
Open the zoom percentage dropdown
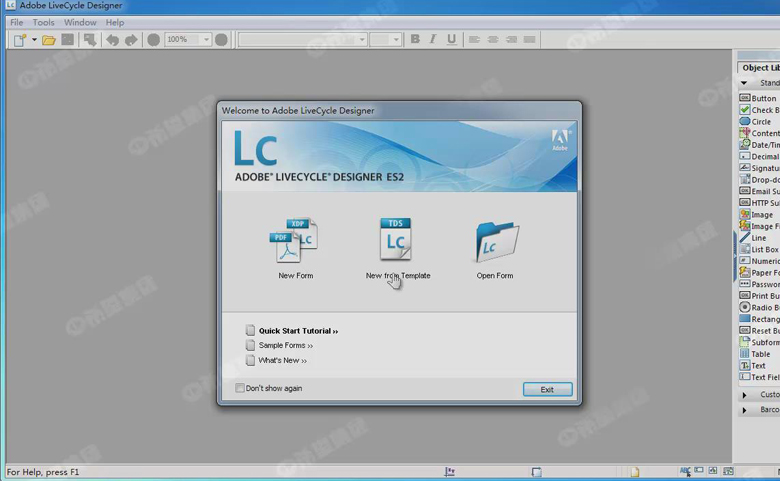point(206,40)
